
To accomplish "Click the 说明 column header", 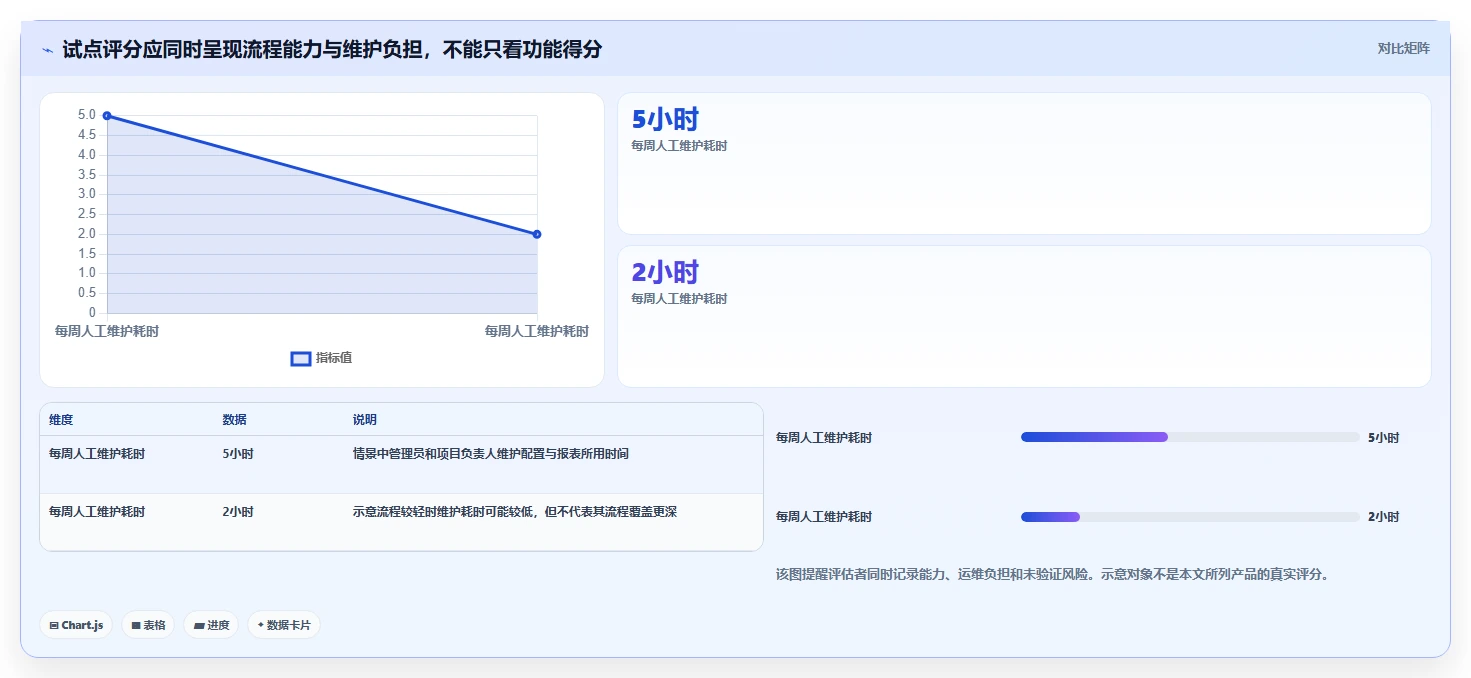I will point(364,420).
